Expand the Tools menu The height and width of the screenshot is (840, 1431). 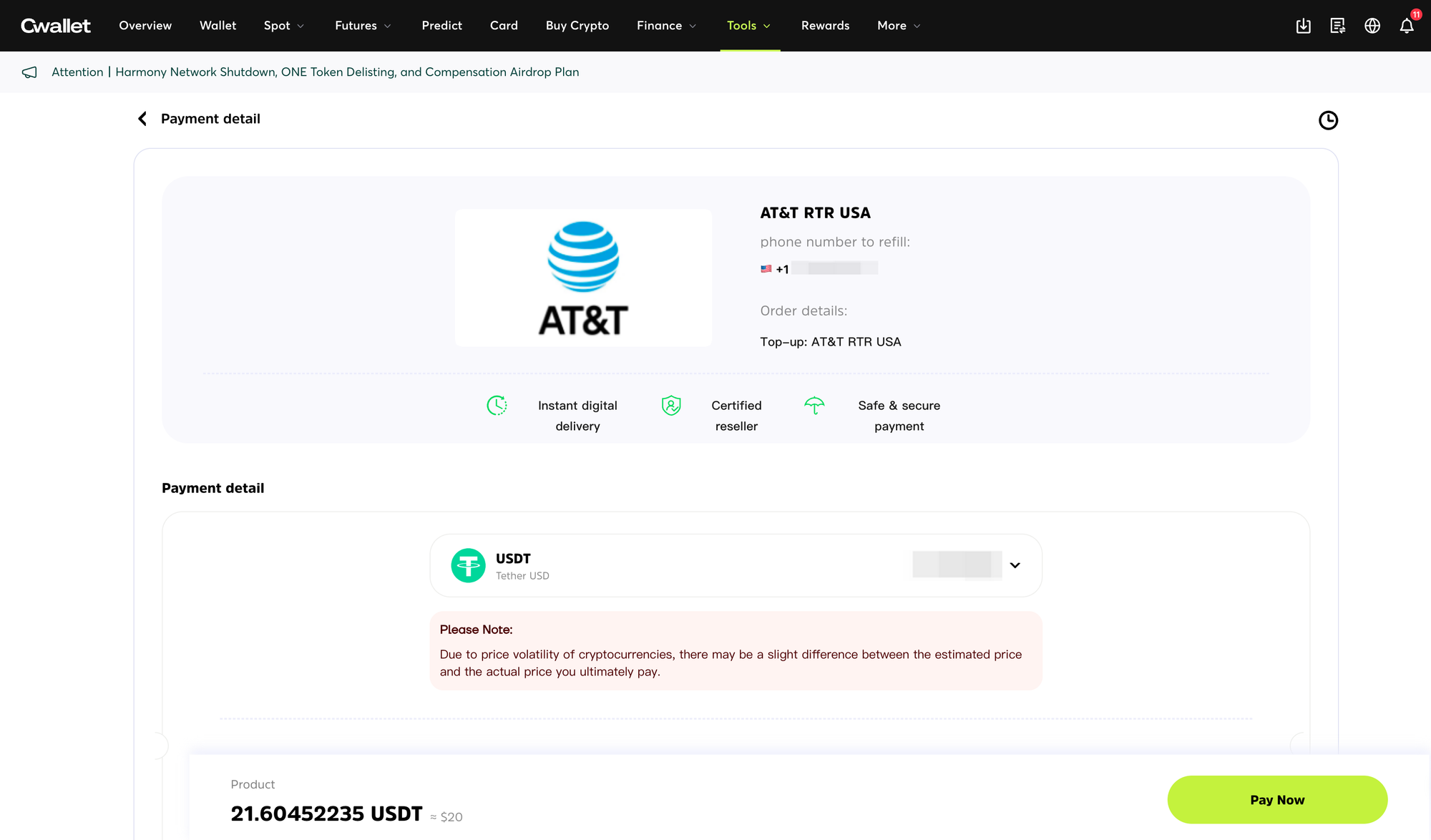(749, 26)
